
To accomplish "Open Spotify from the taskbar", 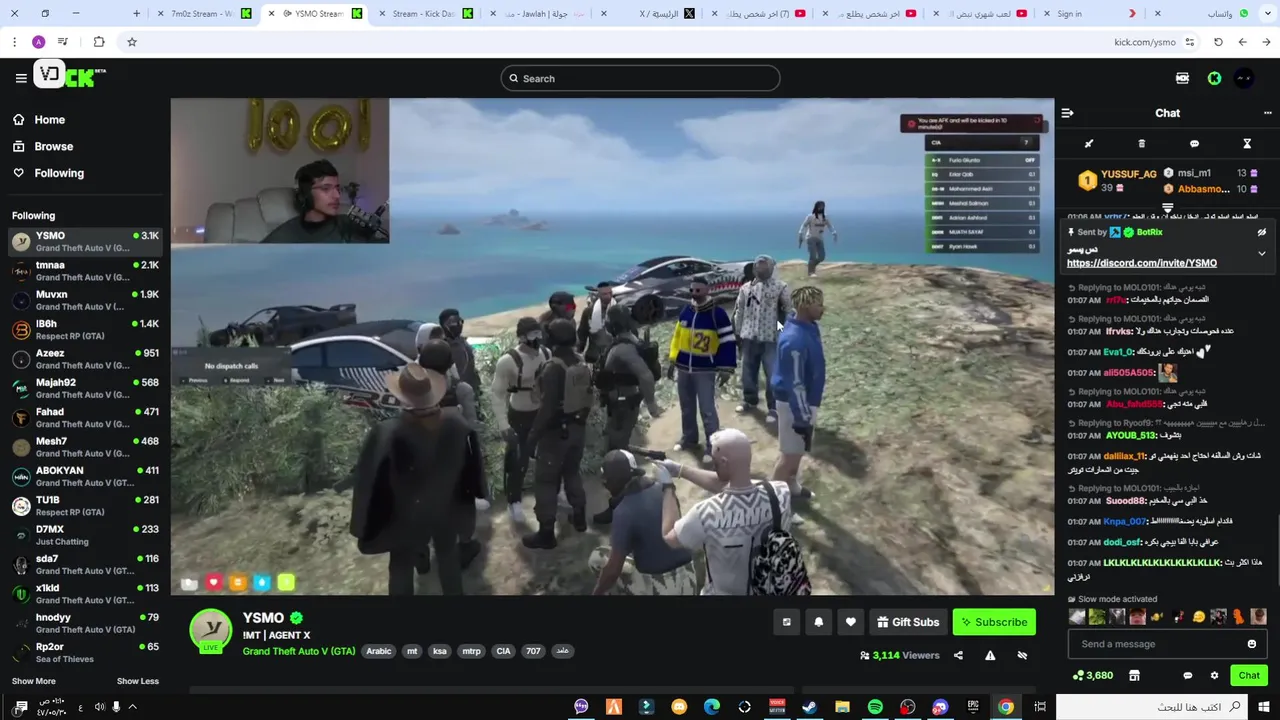I will [x=875, y=707].
